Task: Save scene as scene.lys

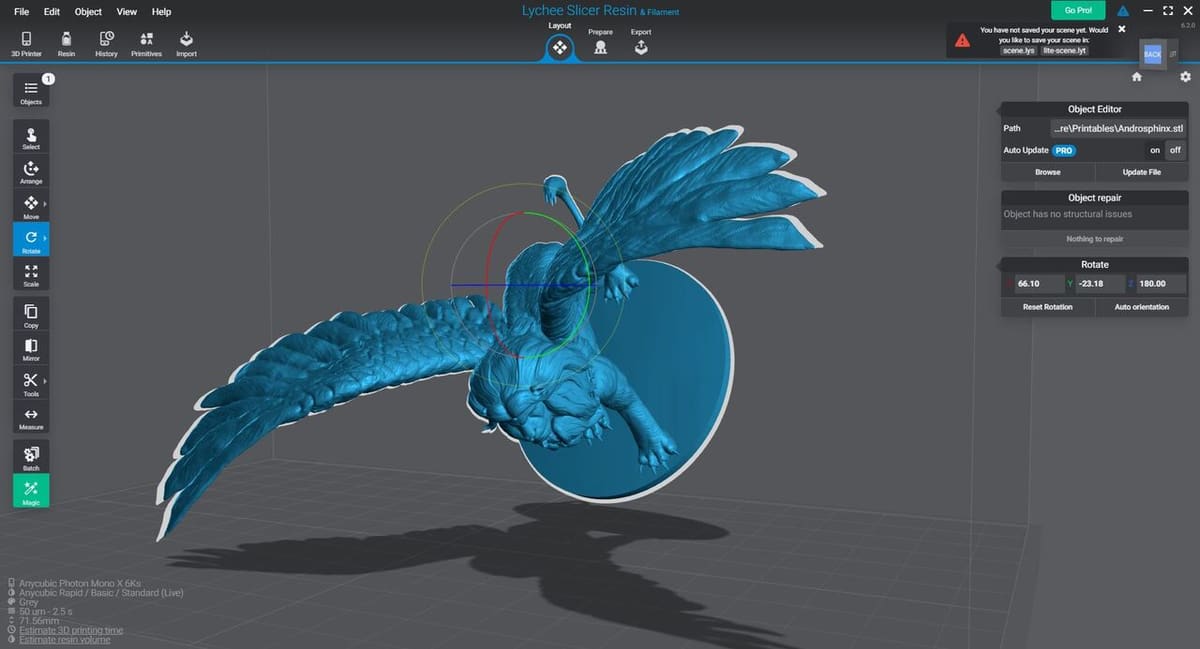Action: pyautogui.click(x=1019, y=50)
